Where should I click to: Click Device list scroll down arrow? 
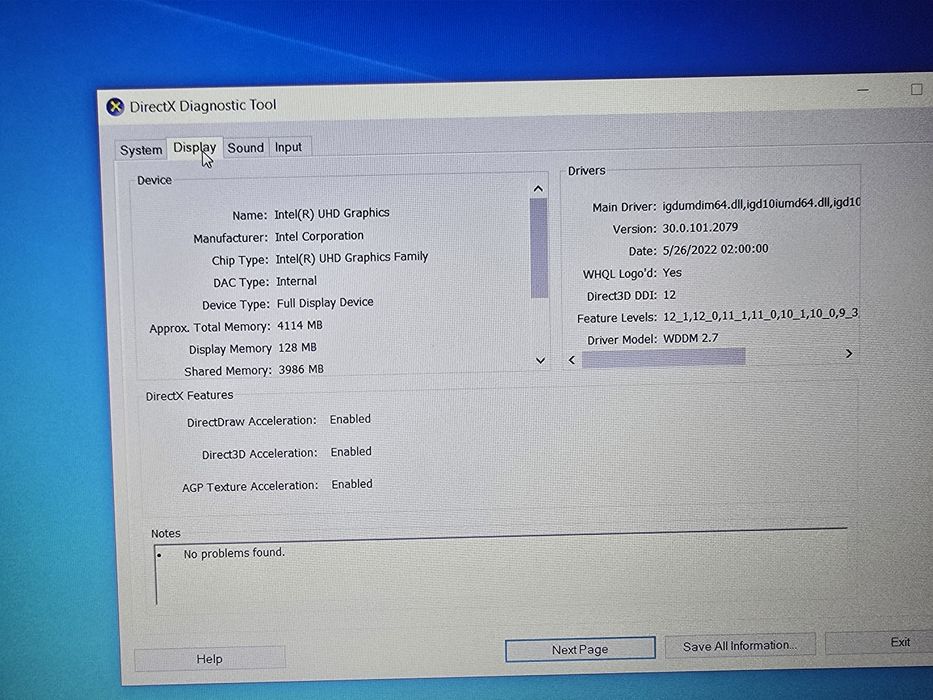tap(540, 360)
